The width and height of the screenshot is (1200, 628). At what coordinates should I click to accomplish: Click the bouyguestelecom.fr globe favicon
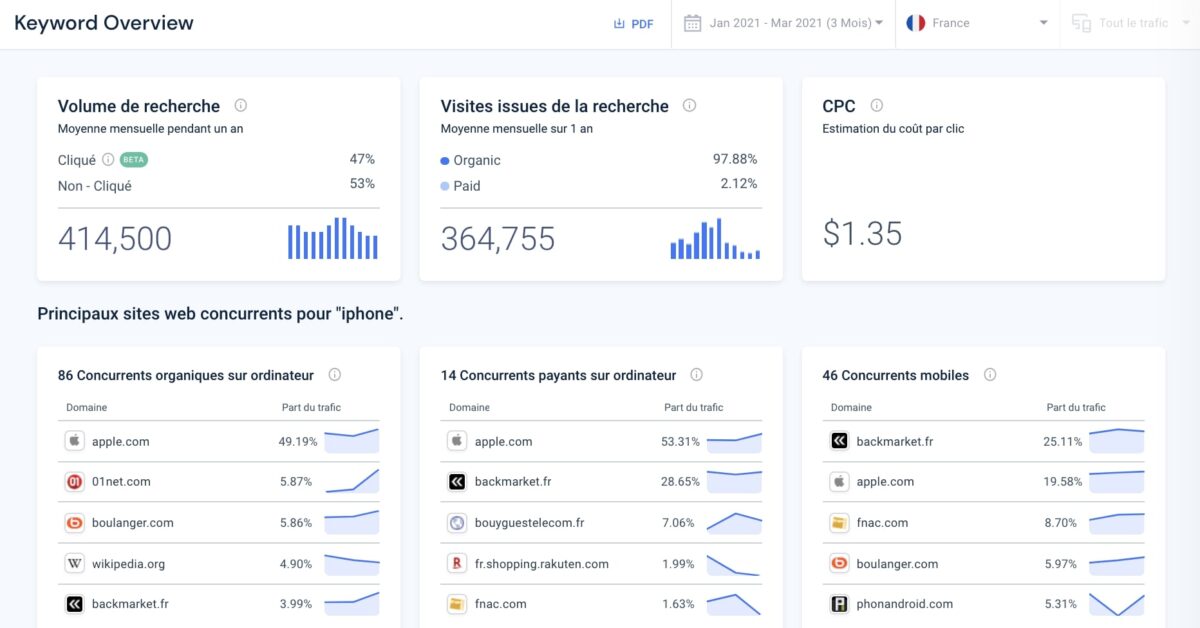pos(457,523)
